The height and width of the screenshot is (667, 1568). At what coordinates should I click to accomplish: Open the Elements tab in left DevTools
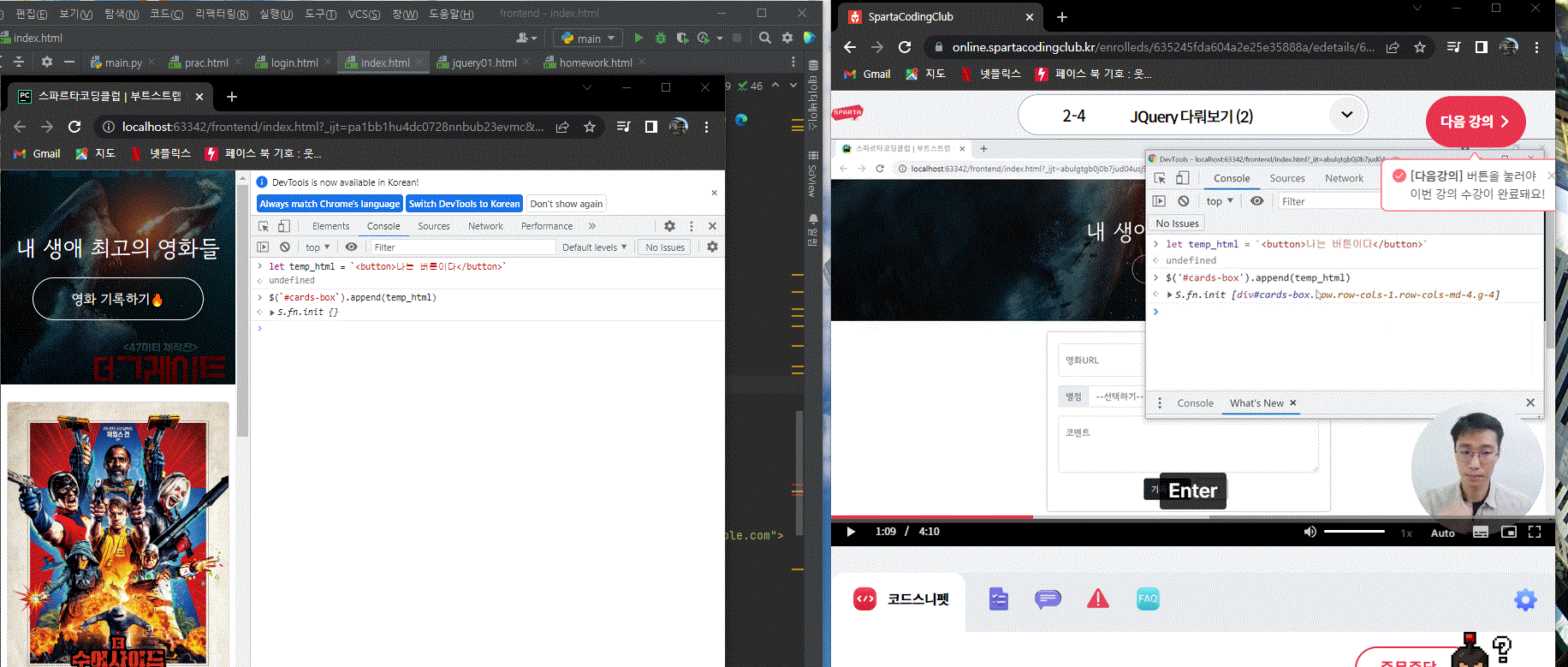click(x=330, y=226)
